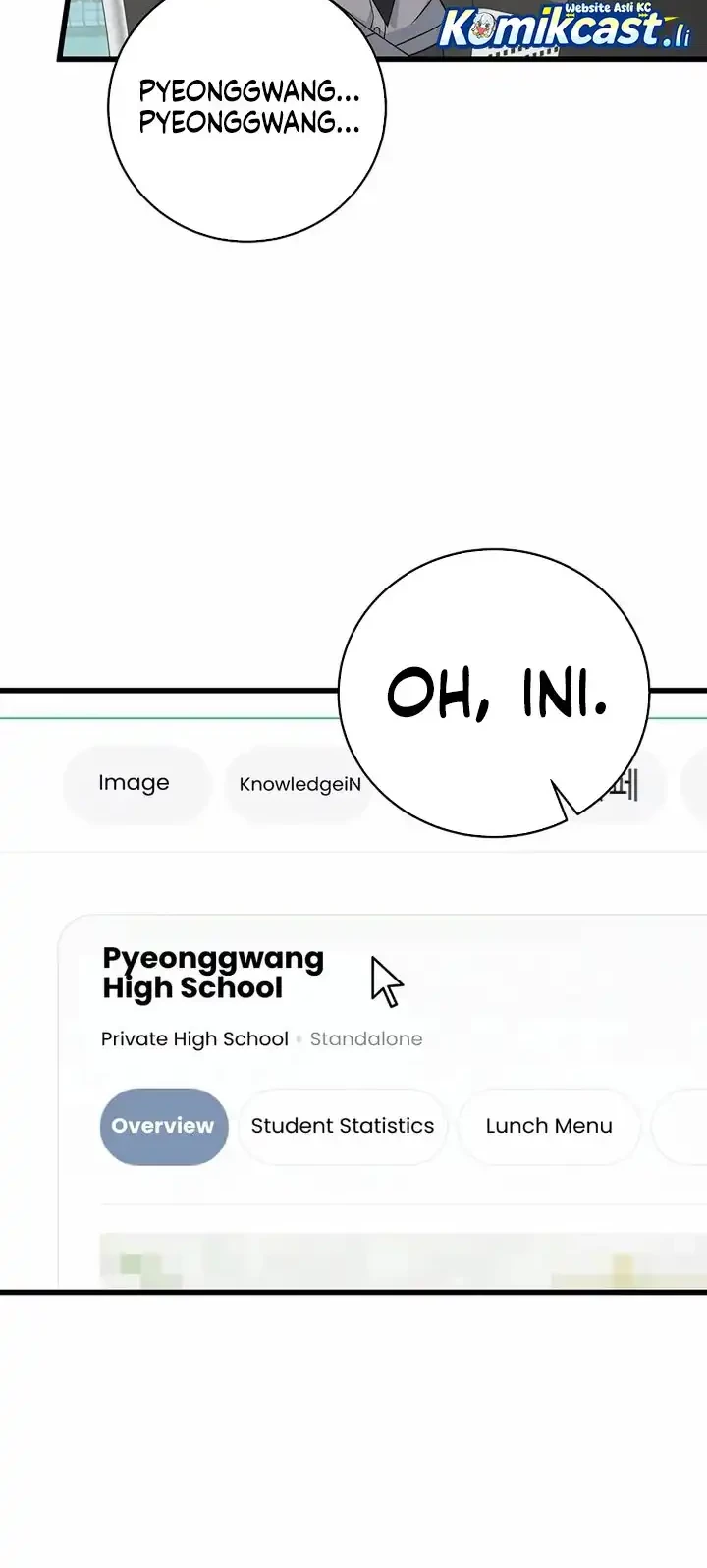Click the mascot face inside Komikcast logo
707x1568 pixels.
479,34
